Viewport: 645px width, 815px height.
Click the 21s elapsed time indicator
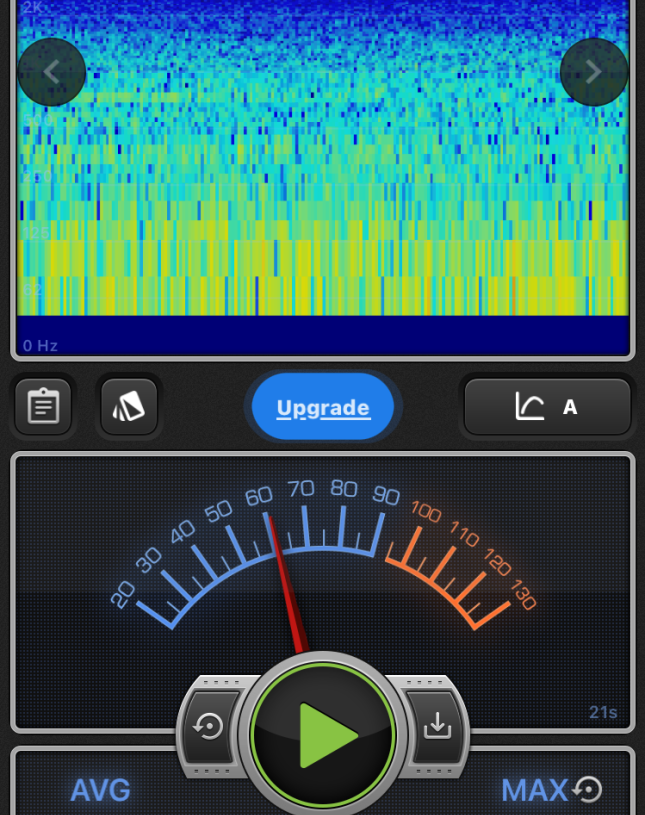point(603,712)
